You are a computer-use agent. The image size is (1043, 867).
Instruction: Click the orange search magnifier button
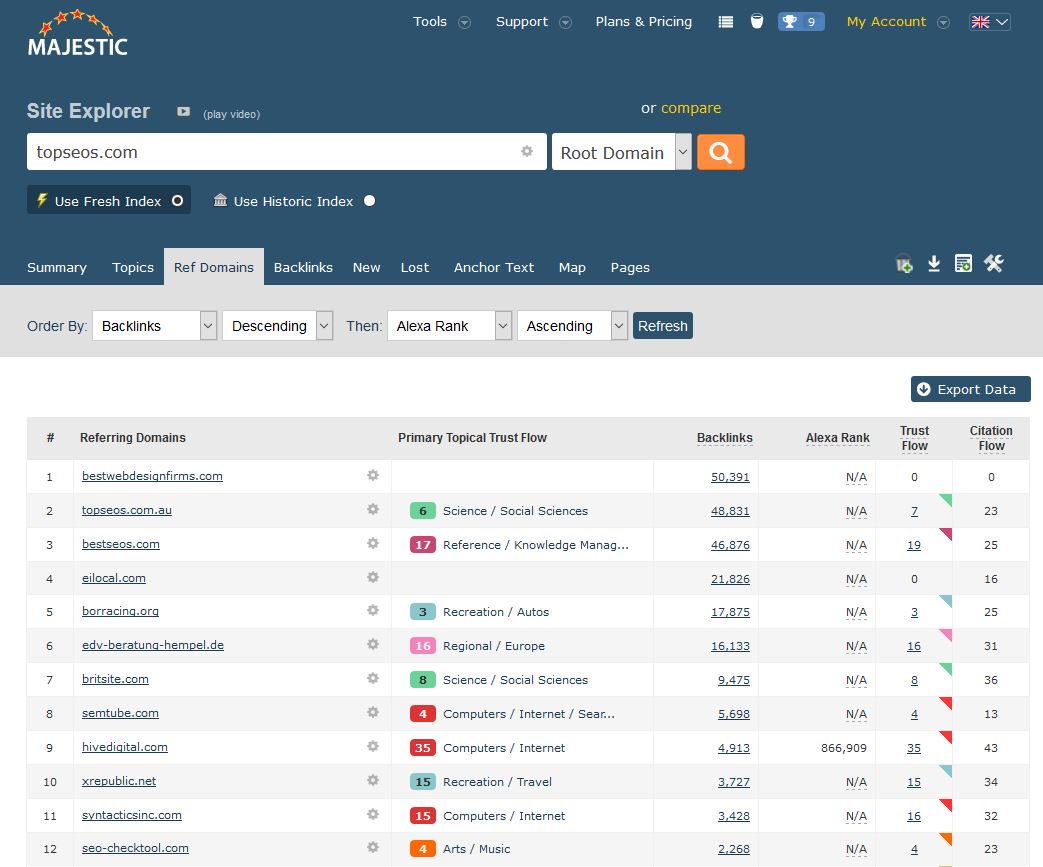click(x=720, y=152)
